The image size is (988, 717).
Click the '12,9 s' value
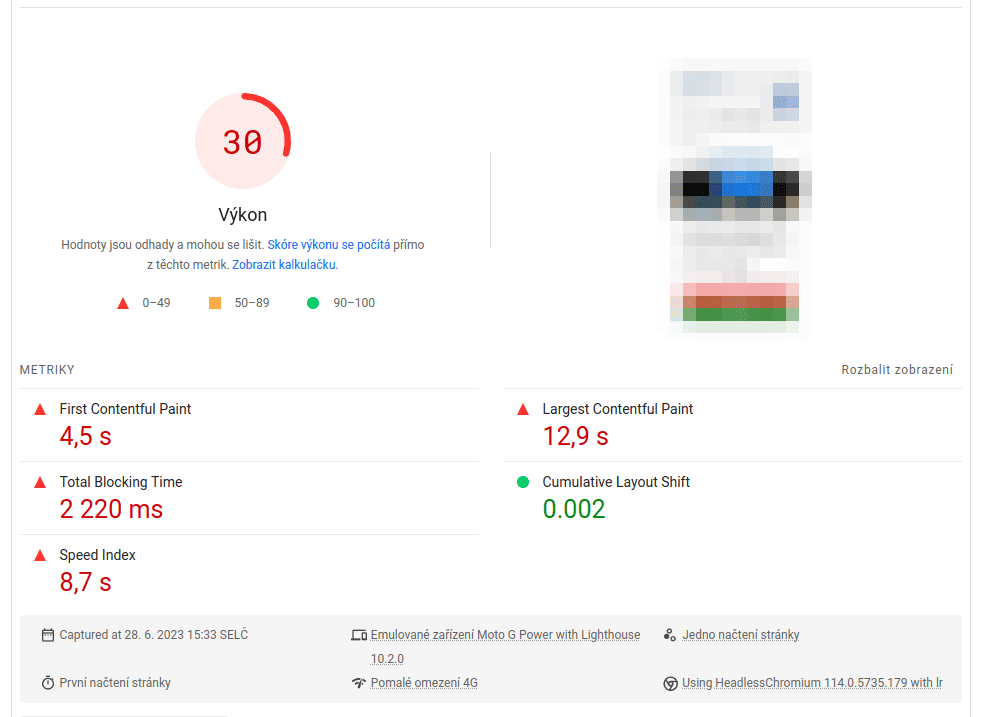[x=575, y=436]
